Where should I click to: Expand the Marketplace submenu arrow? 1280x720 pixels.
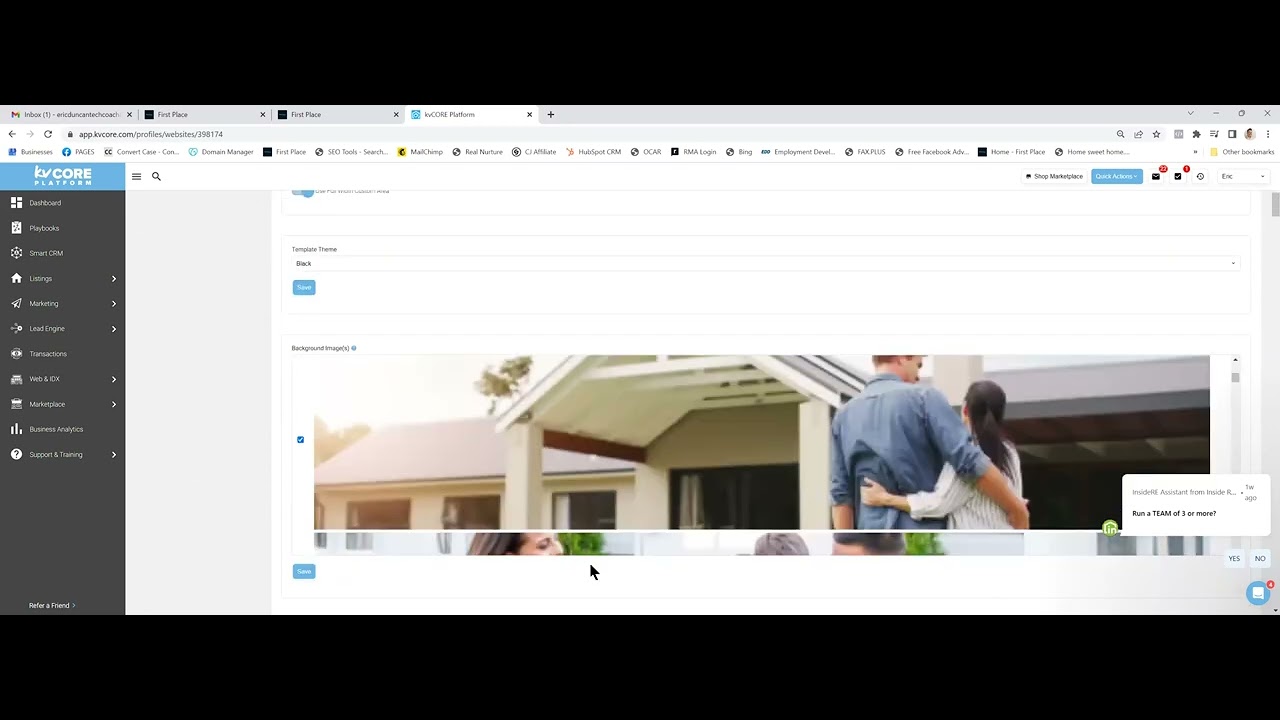pos(114,404)
